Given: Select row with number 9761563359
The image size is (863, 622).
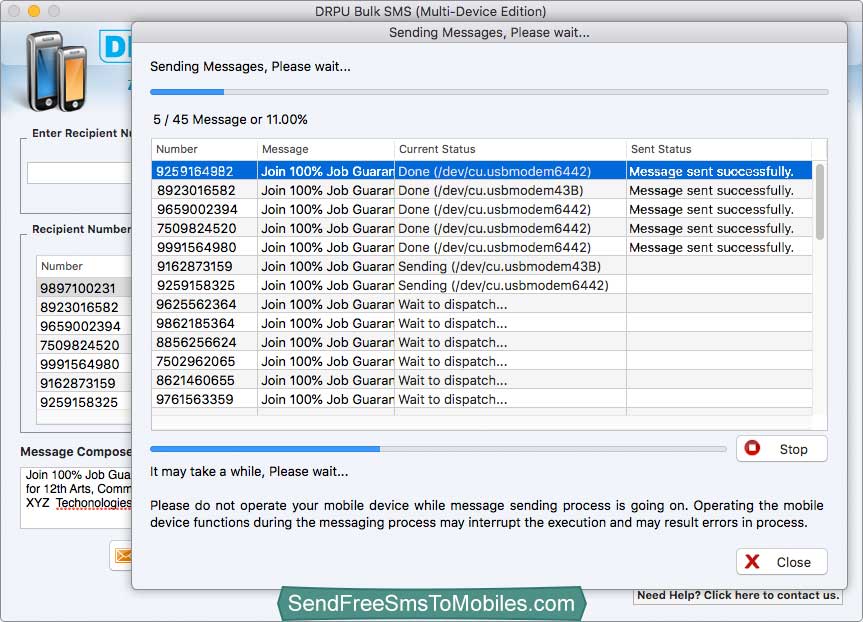Looking at the screenshot, I should (482, 399).
